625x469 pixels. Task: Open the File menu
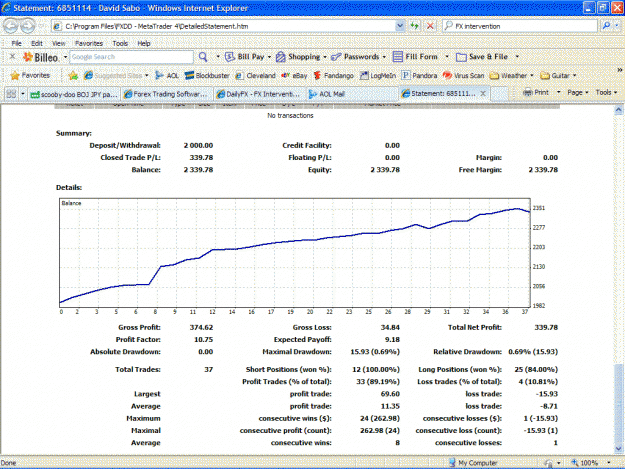[x=16, y=43]
